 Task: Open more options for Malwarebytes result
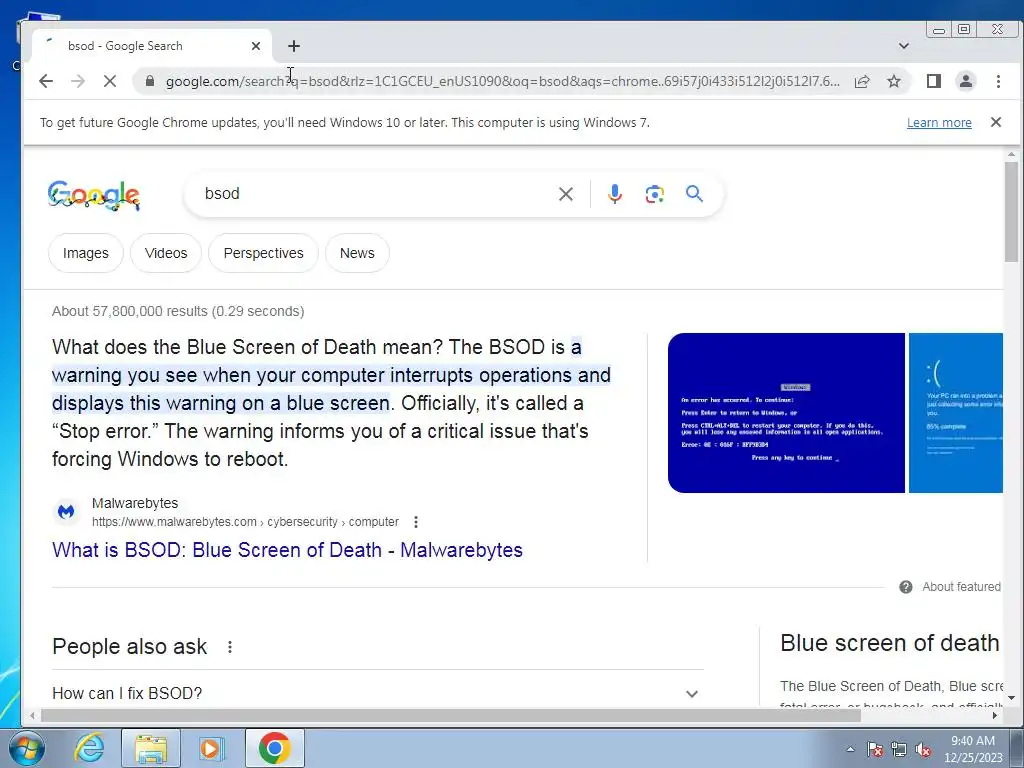tap(416, 522)
